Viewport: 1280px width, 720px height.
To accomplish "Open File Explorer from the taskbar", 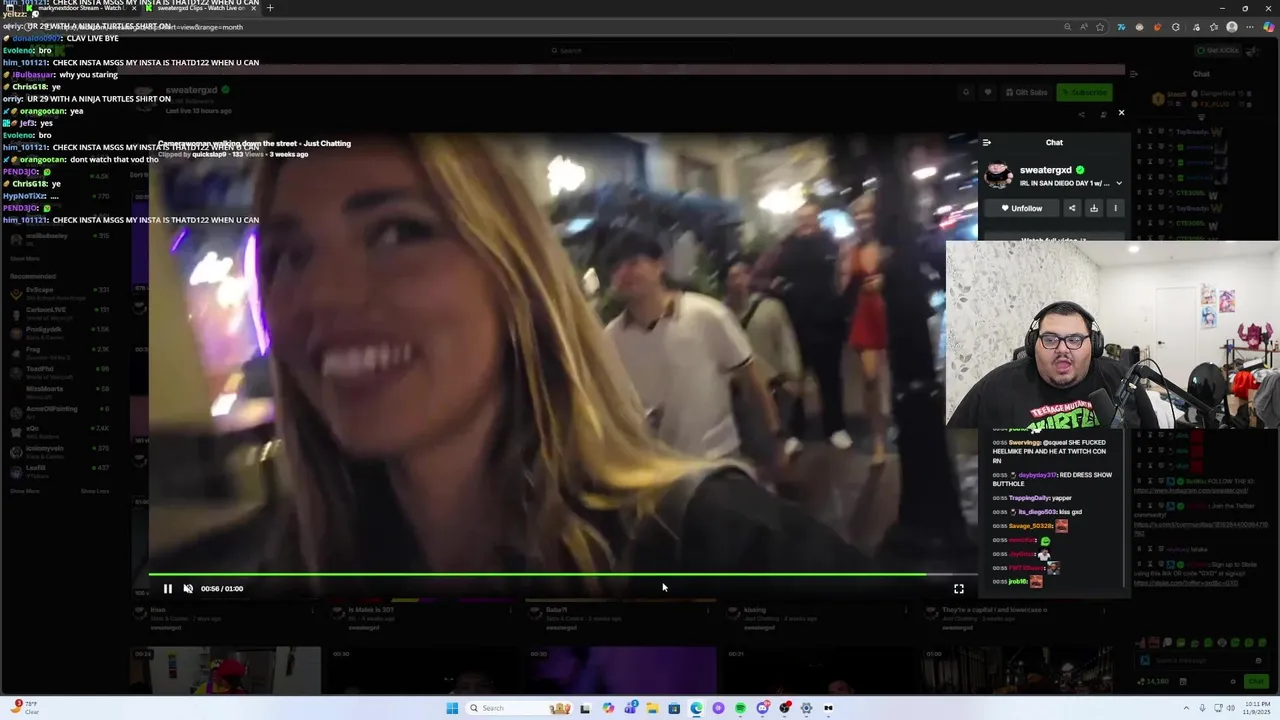I will click(x=652, y=708).
